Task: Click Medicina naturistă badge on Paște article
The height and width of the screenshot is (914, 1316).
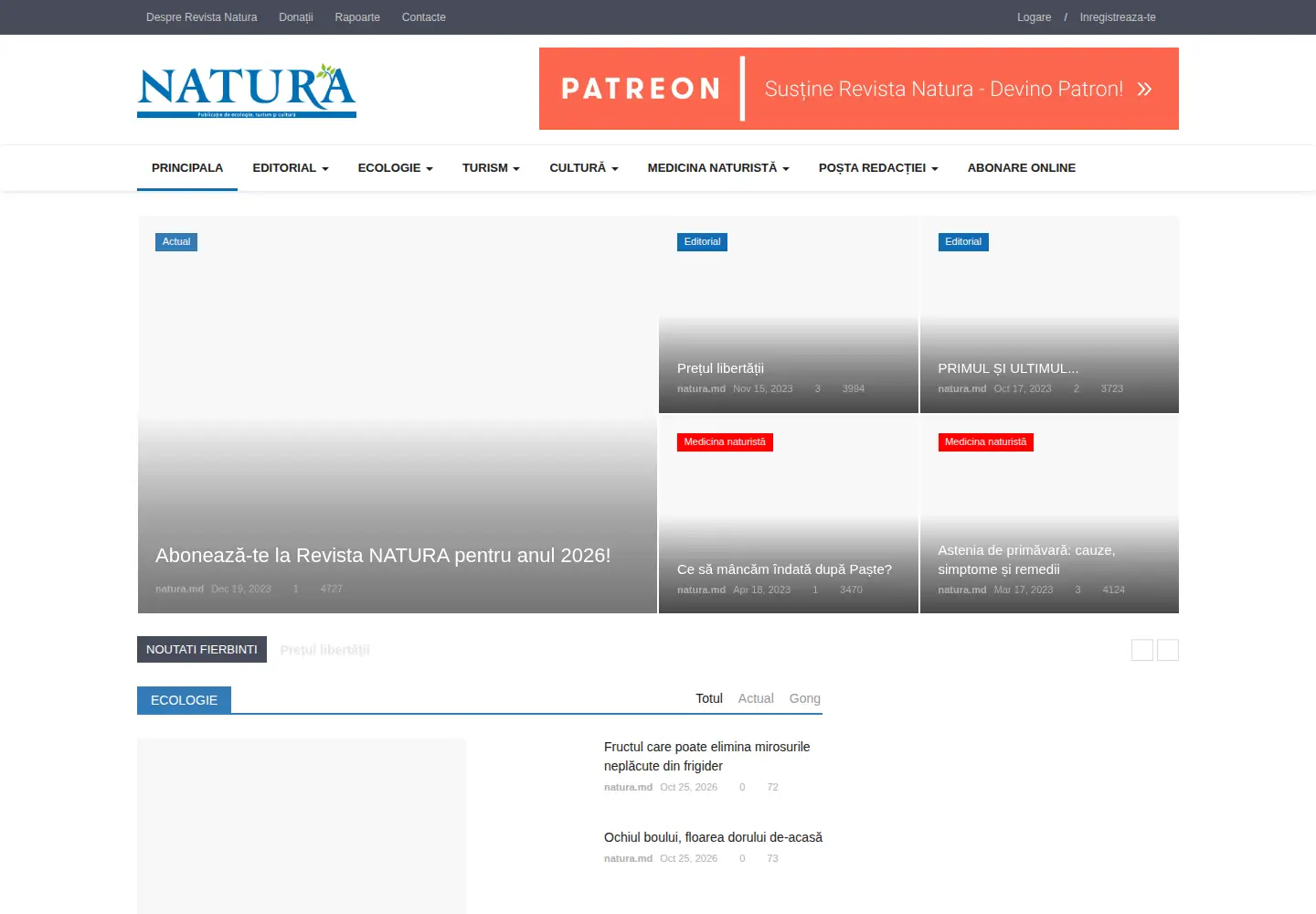Action: click(x=725, y=442)
